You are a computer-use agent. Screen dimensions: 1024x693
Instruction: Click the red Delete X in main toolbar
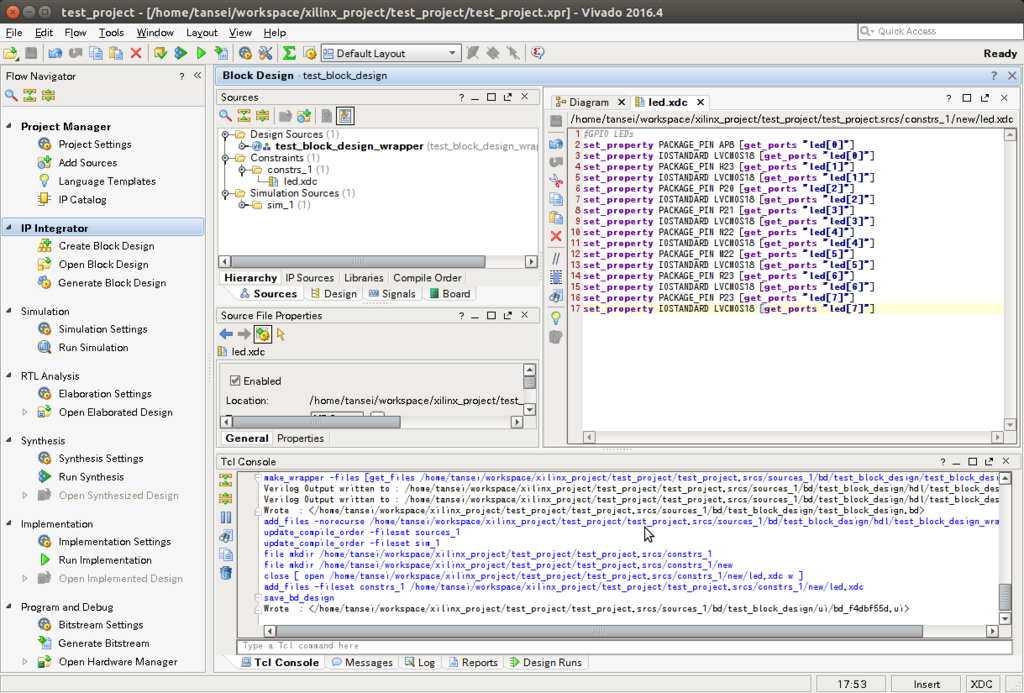tap(136, 54)
